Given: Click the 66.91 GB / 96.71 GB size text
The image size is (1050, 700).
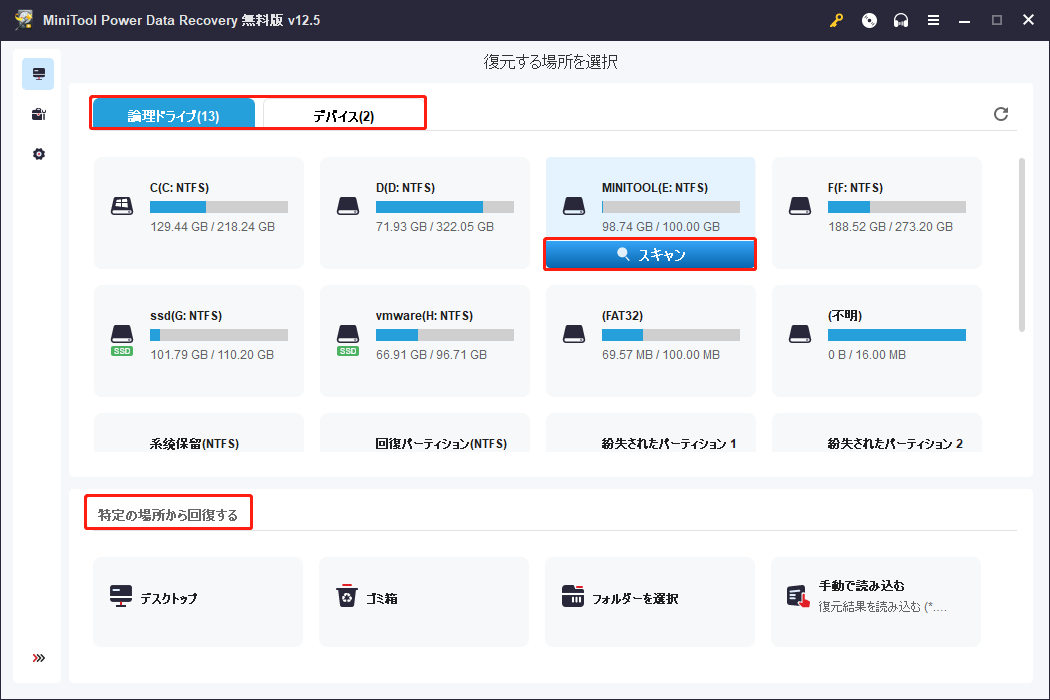Looking at the screenshot, I should click(431, 354).
